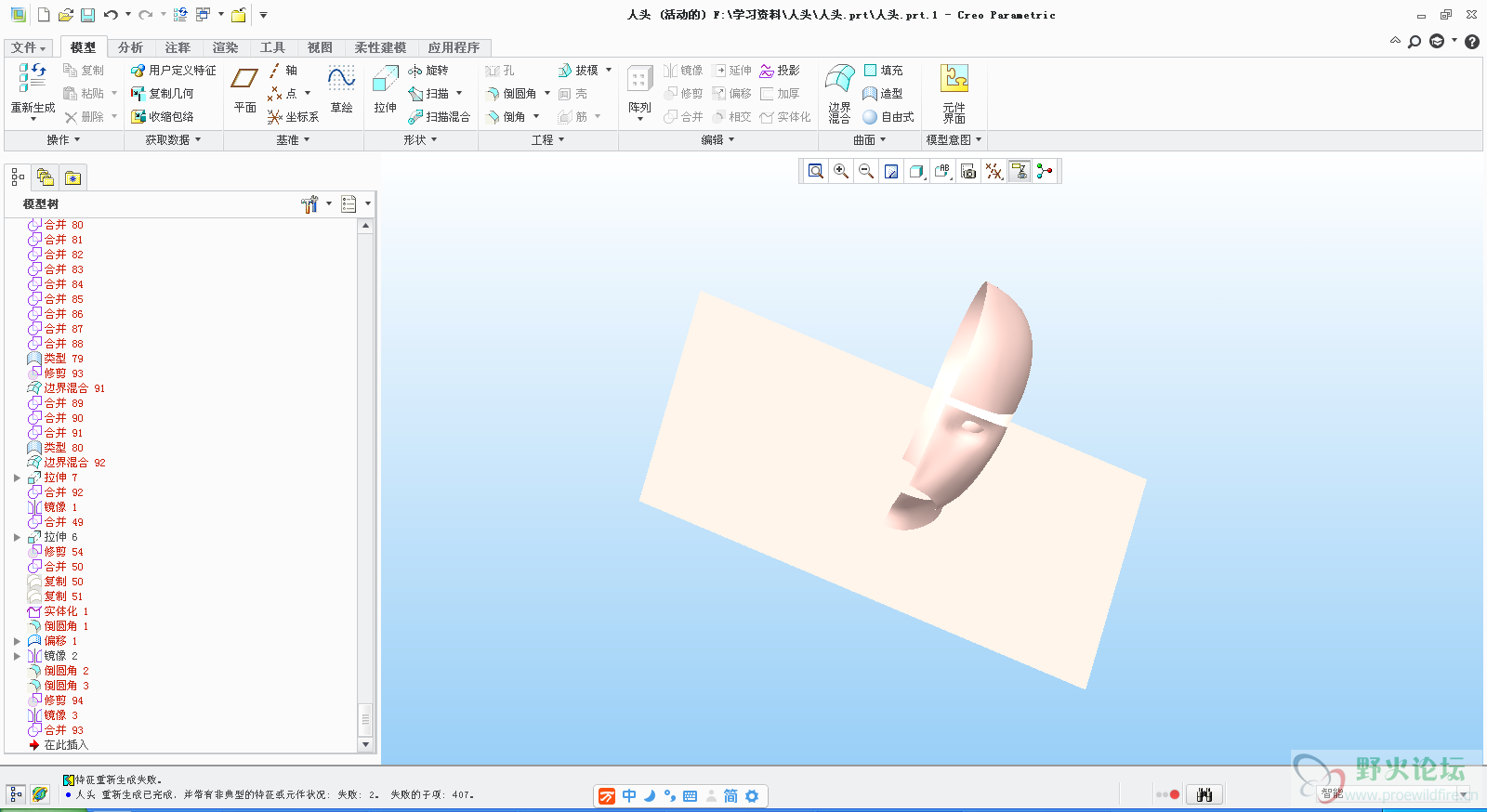The width and height of the screenshot is (1487, 812).
Task: Choose the Extrude (拉伸) tool
Action: [x=386, y=89]
